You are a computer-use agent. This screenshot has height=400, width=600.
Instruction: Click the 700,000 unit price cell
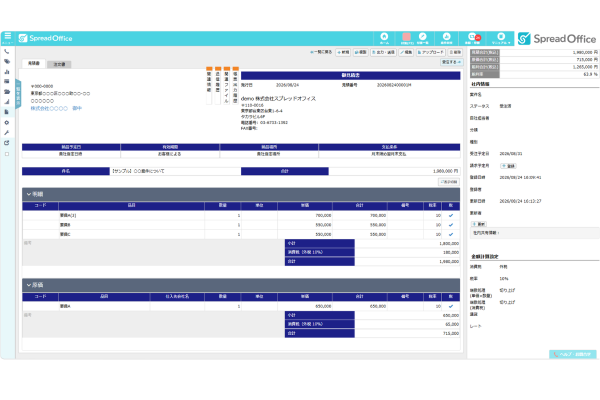[x=305, y=216]
